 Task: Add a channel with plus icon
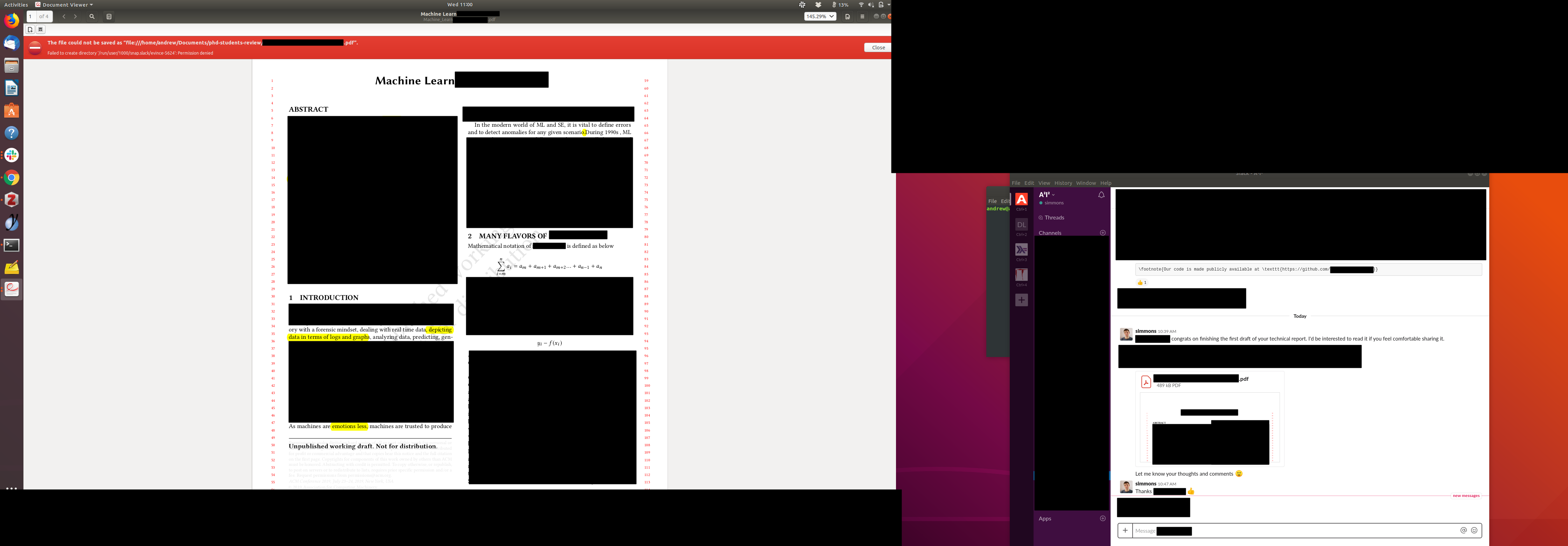tap(1102, 232)
